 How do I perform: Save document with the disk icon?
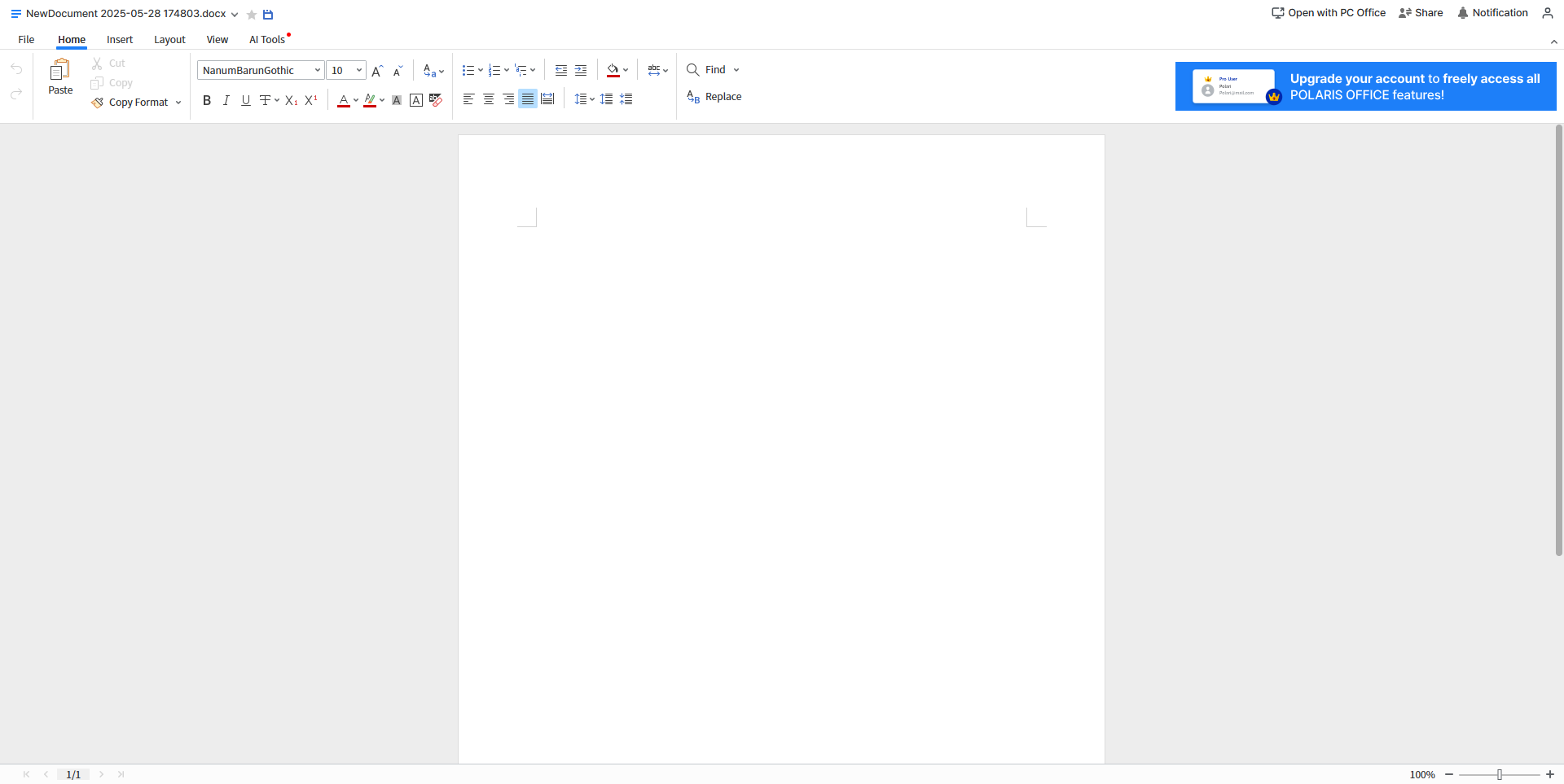tap(268, 15)
